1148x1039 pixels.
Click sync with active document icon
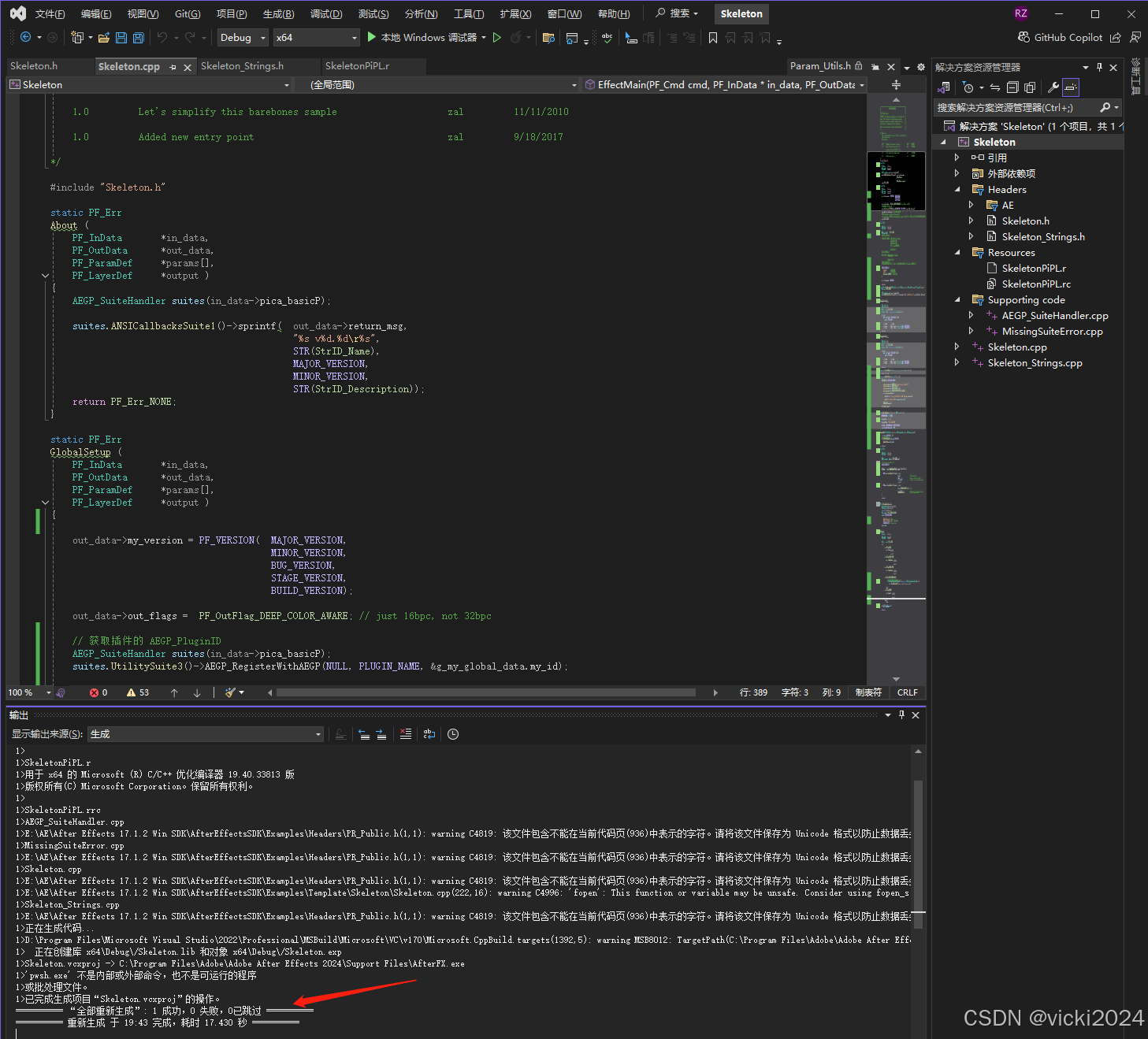(x=995, y=87)
